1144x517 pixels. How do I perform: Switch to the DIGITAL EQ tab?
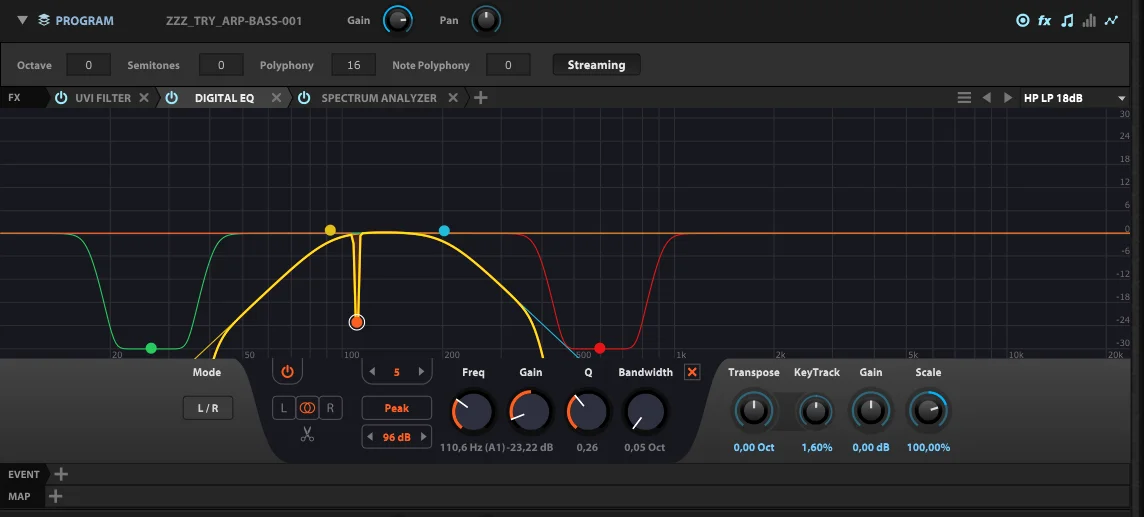point(225,98)
